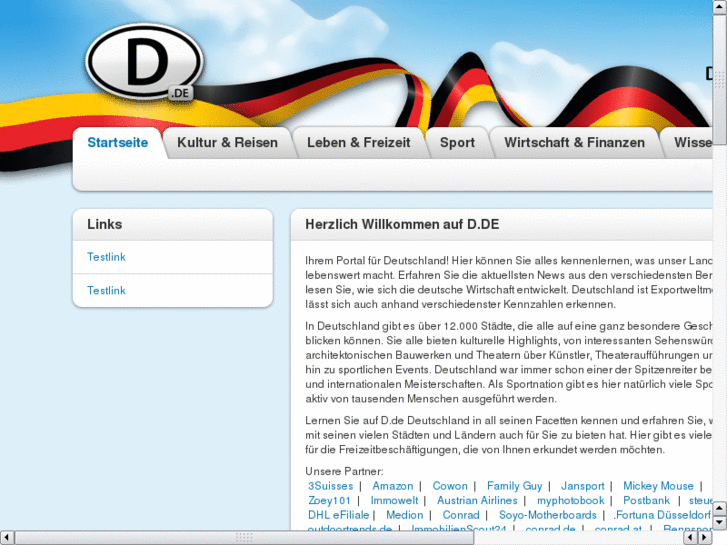Go to the Wirtschaft & Finanzen tab
Image resolution: width=727 pixels, height=545 pixels.
(574, 142)
